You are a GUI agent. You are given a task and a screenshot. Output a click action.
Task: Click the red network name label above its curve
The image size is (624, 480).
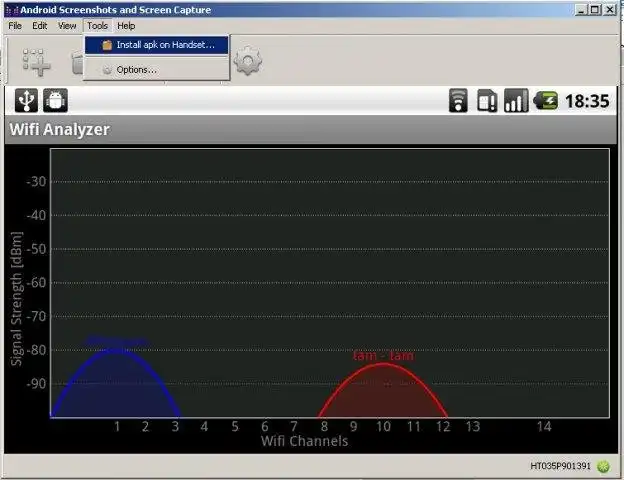coord(383,355)
